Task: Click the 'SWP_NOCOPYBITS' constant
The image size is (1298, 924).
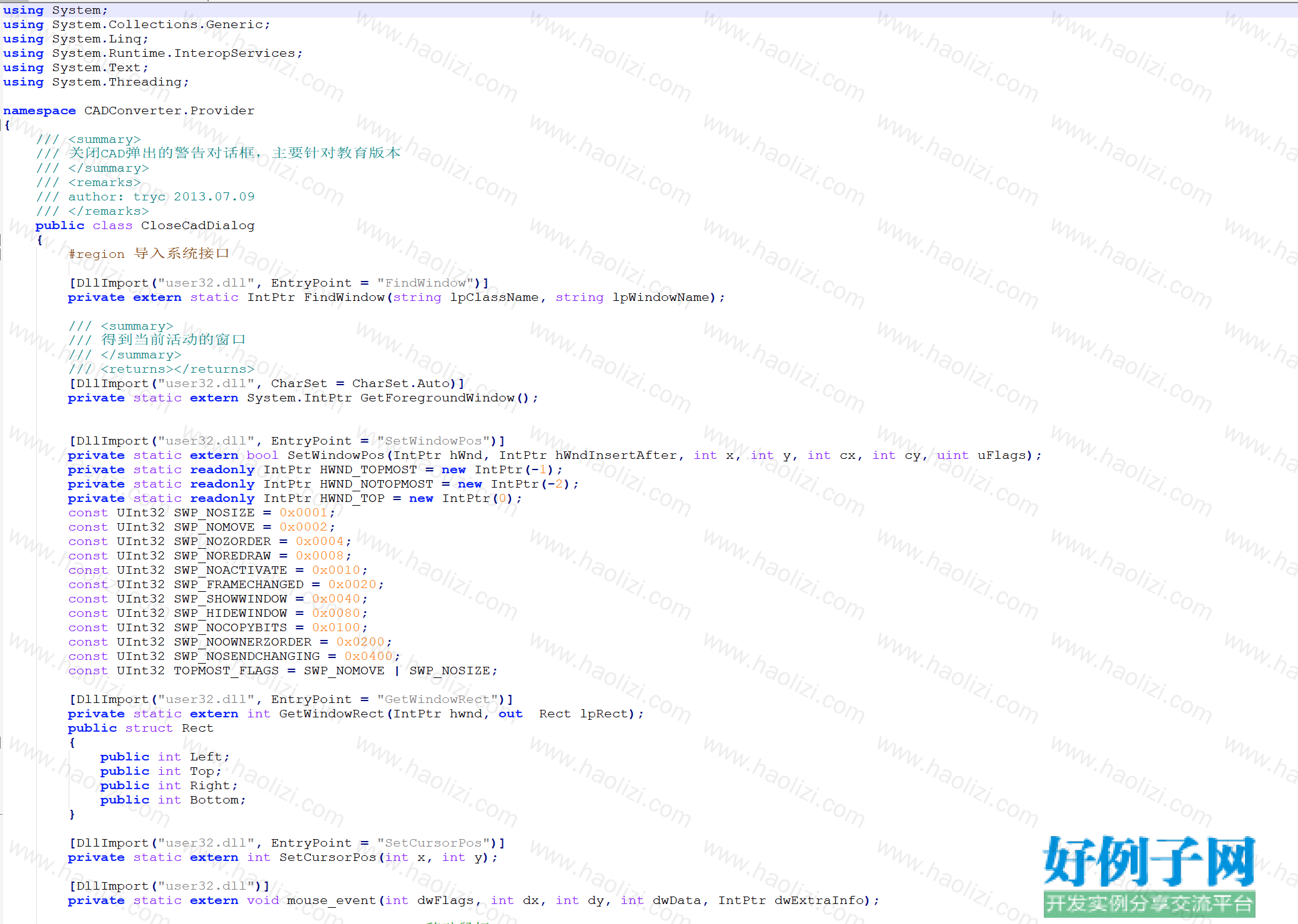Action: (230, 627)
